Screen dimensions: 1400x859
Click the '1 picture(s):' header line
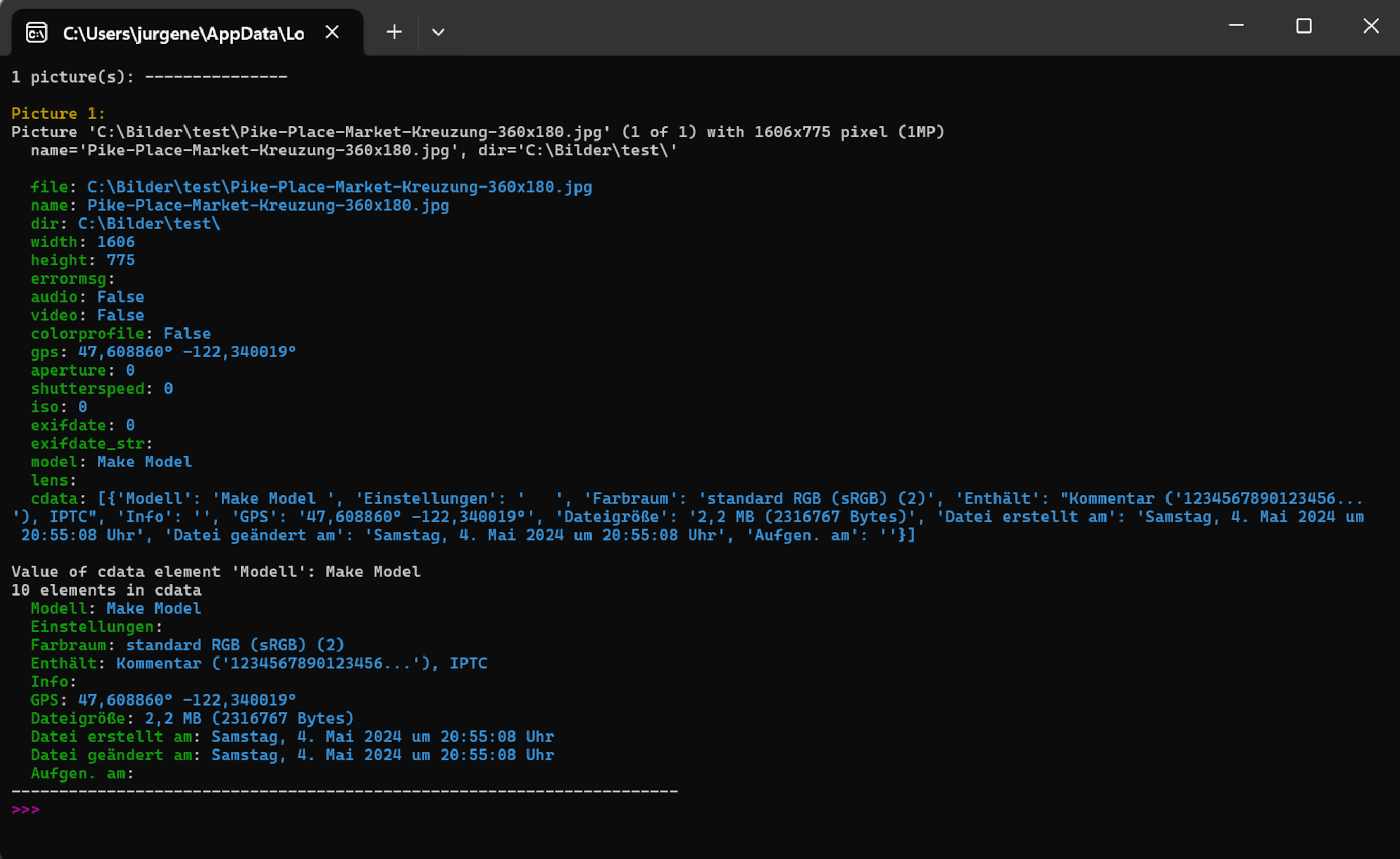[149, 77]
